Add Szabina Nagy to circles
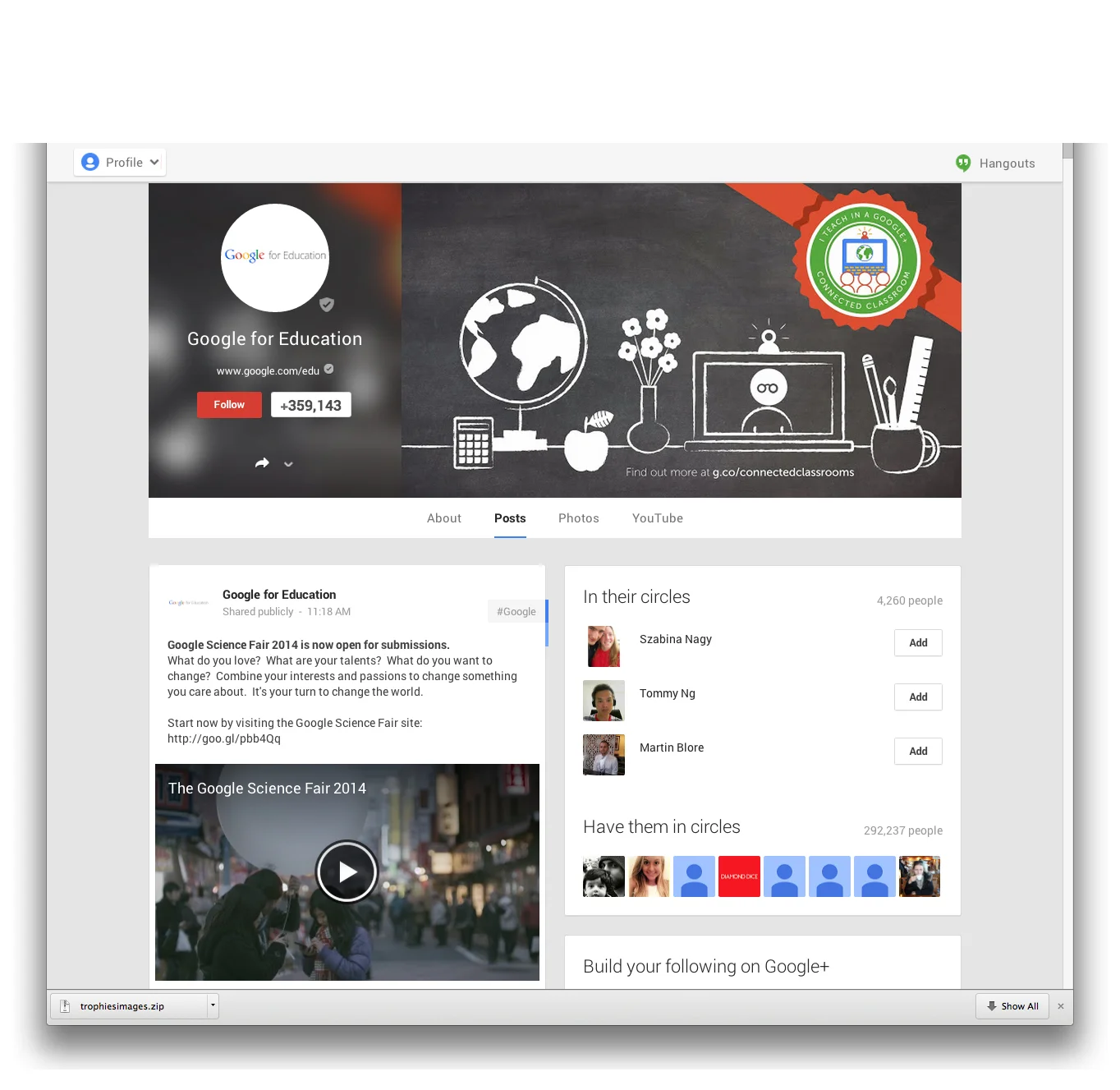The image size is (1120, 1090). point(918,643)
